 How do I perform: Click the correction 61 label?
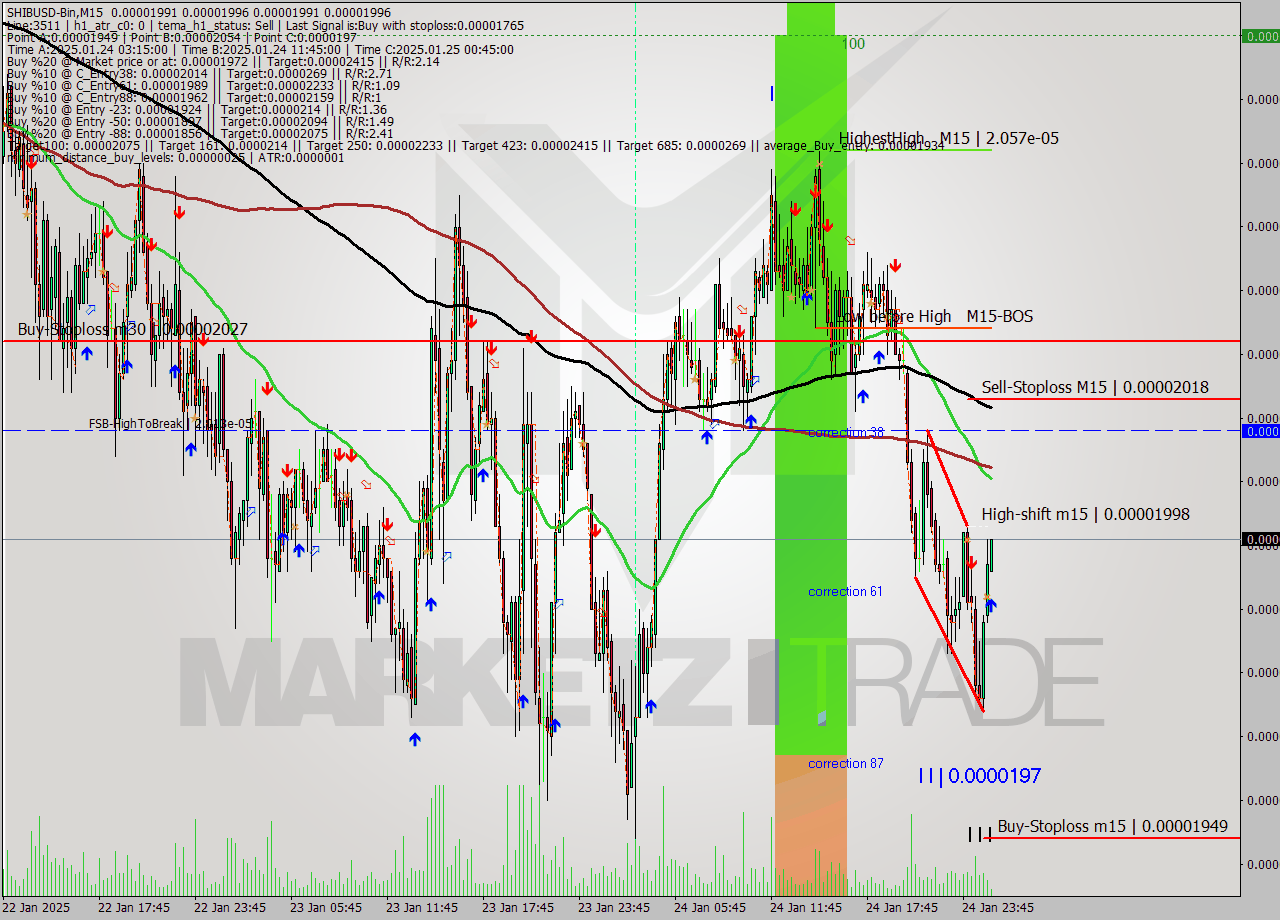pos(845,591)
